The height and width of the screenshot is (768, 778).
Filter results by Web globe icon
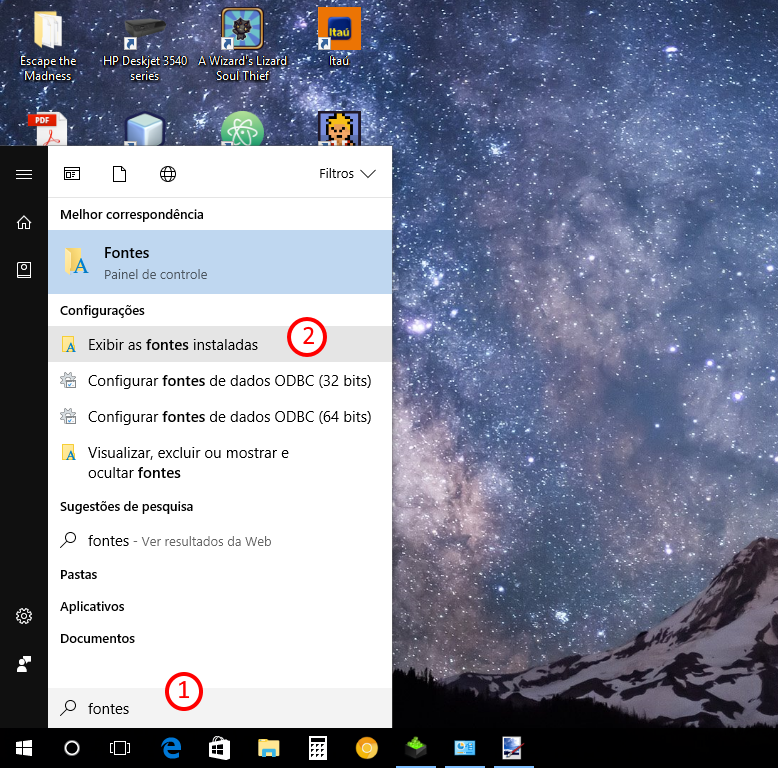[x=168, y=174]
